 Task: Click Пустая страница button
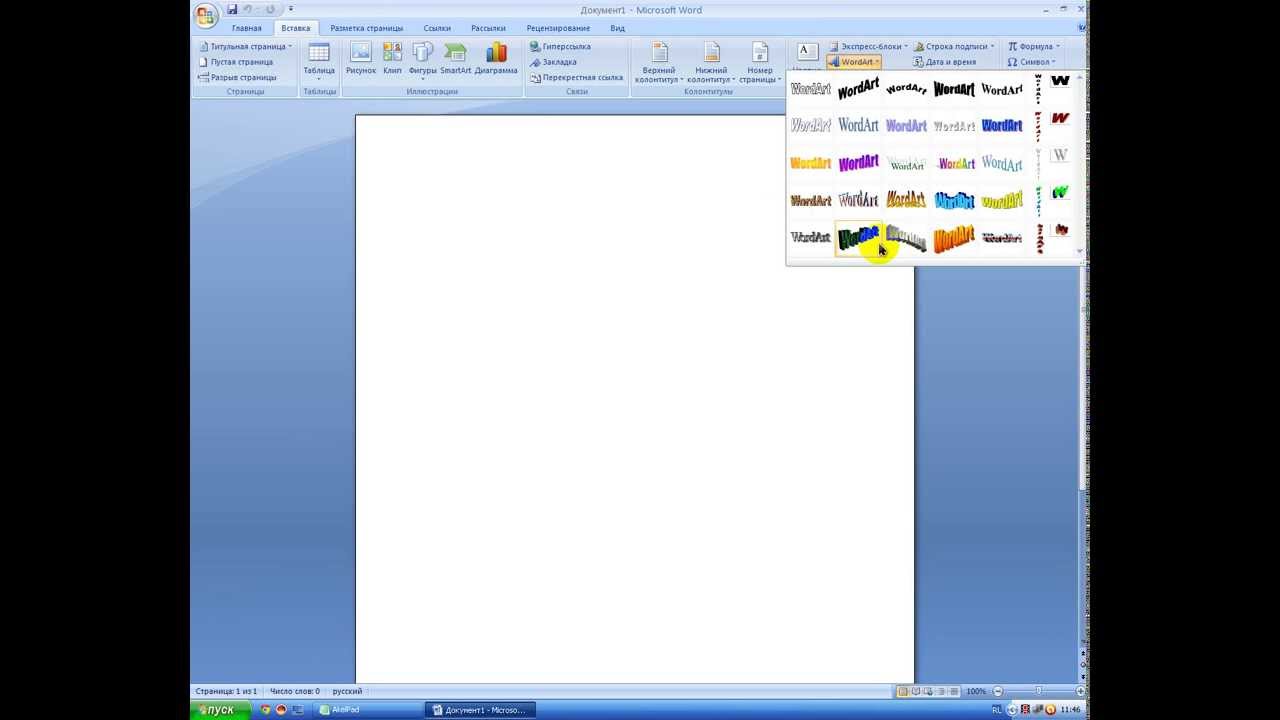236,62
